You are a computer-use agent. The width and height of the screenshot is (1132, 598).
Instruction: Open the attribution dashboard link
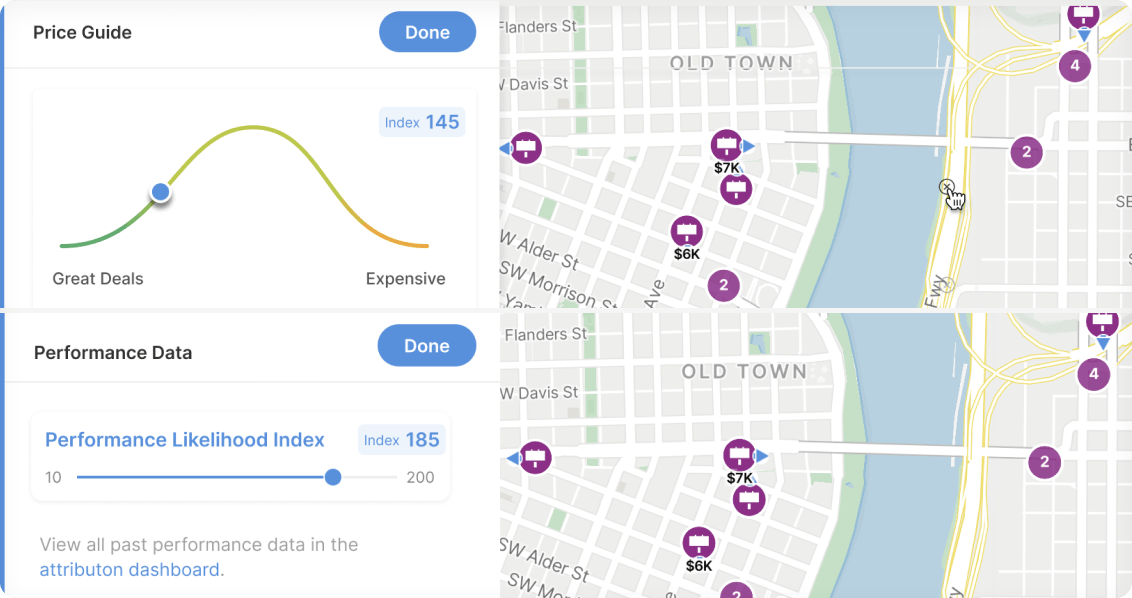(x=131, y=570)
